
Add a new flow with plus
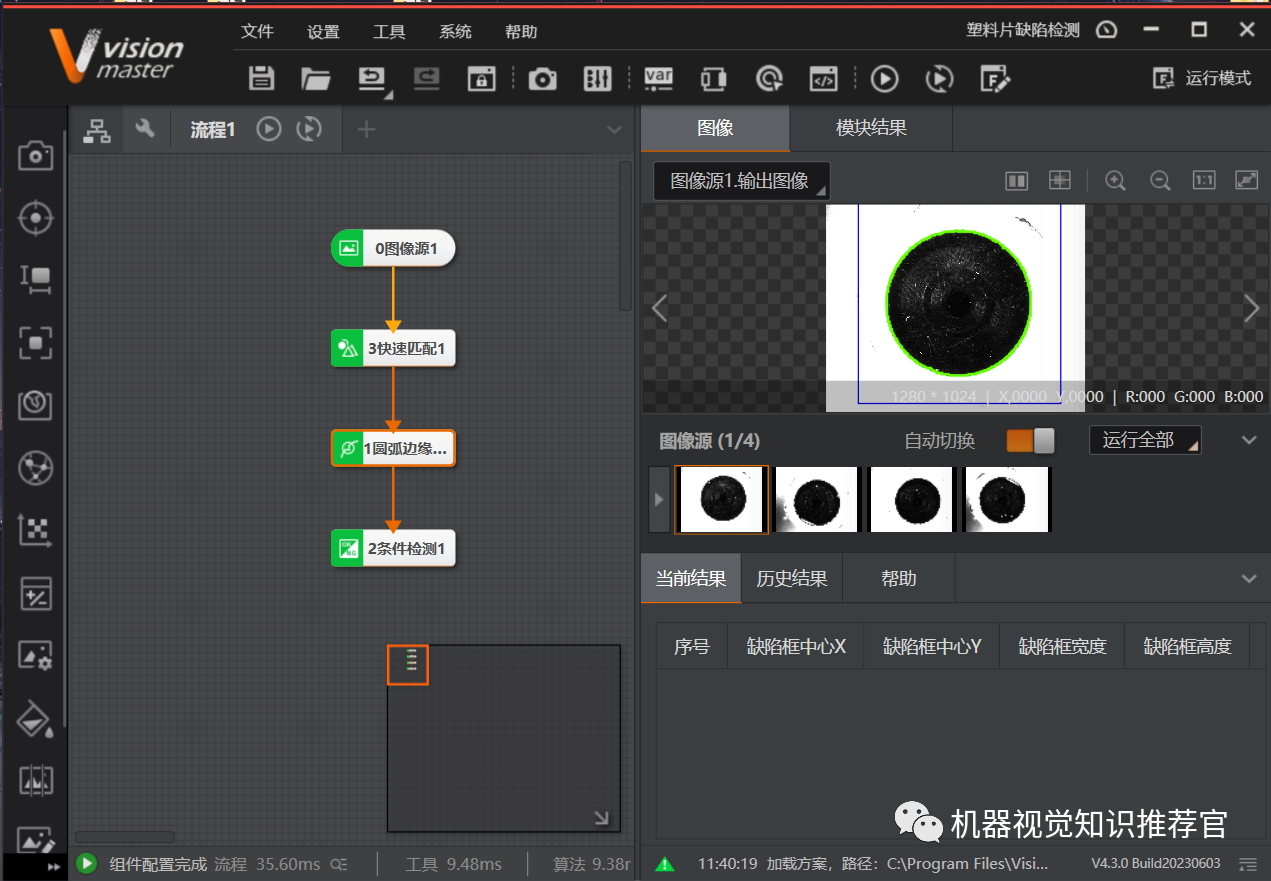click(366, 129)
